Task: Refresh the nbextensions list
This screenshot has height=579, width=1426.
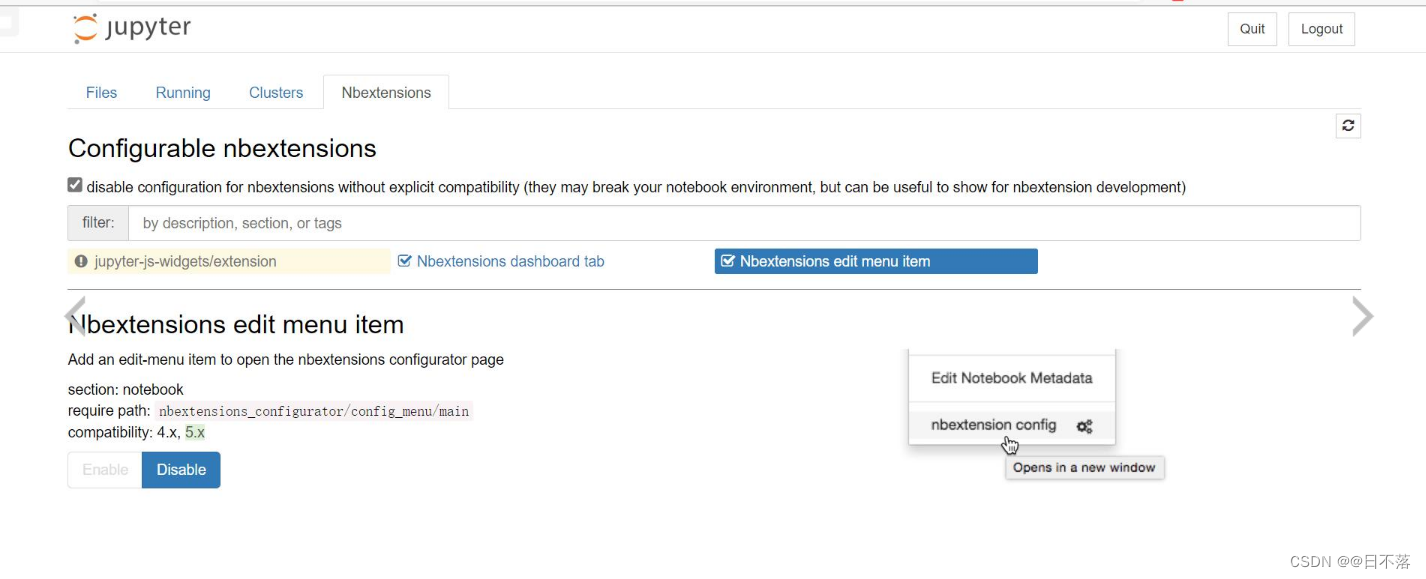Action: (x=1347, y=125)
